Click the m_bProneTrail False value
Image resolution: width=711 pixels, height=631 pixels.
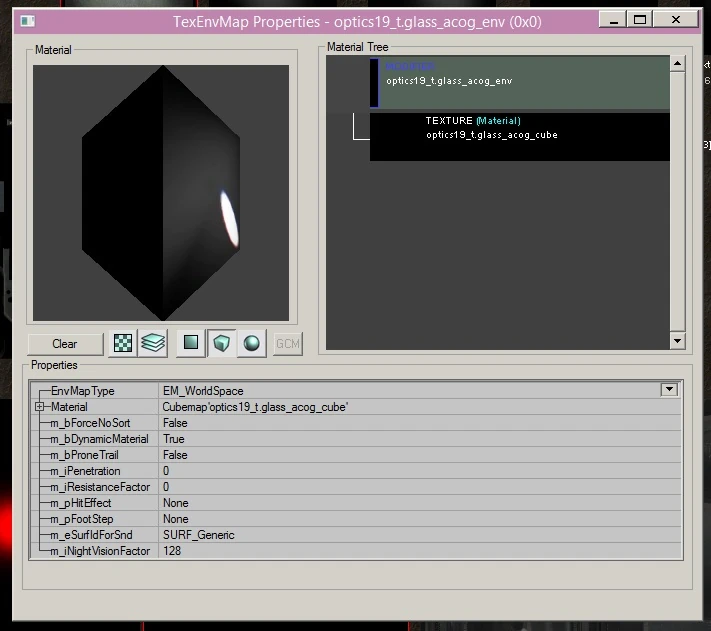pyautogui.click(x=175, y=455)
